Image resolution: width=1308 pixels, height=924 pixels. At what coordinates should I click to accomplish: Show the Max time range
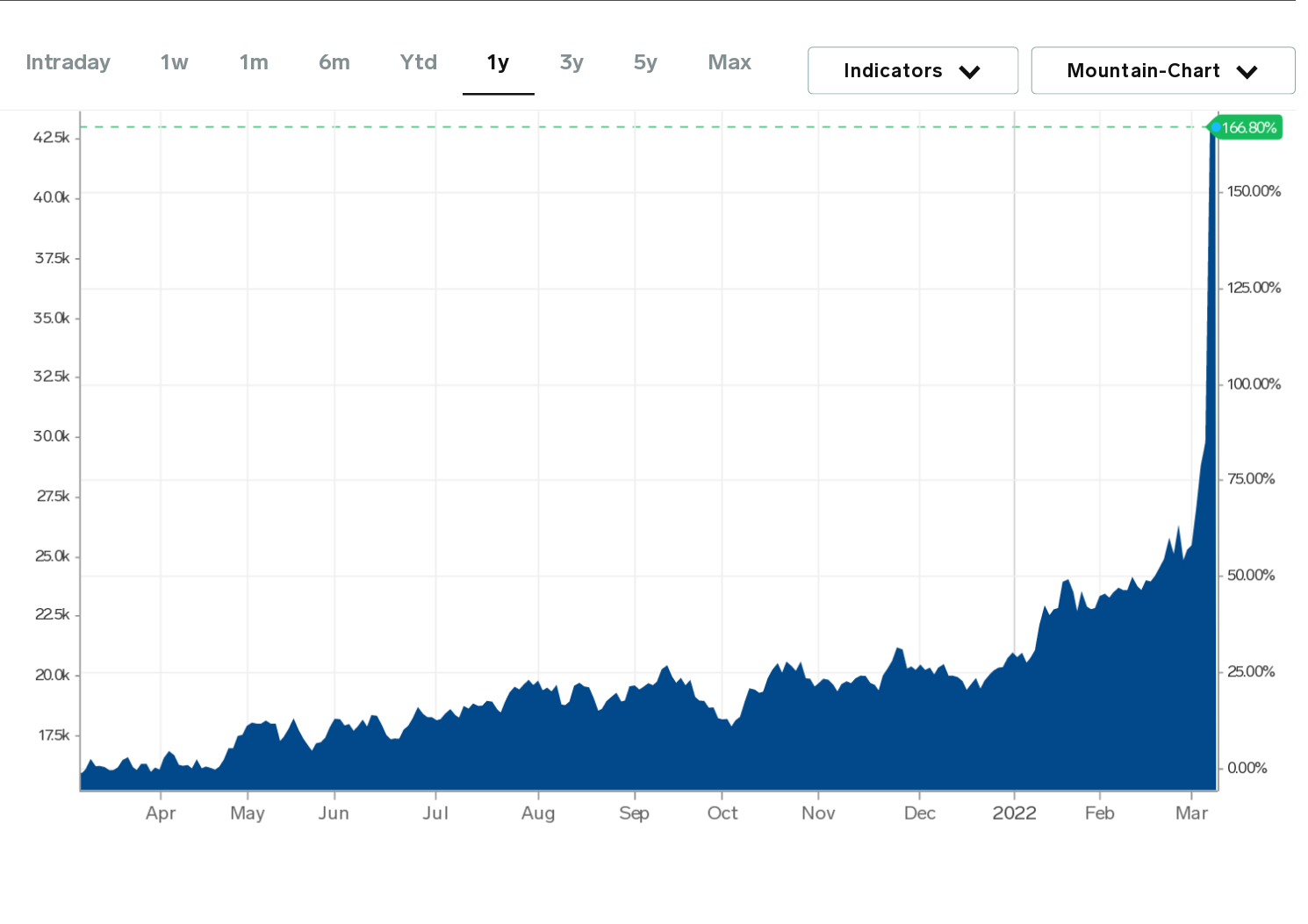pyautogui.click(x=729, y=62)
